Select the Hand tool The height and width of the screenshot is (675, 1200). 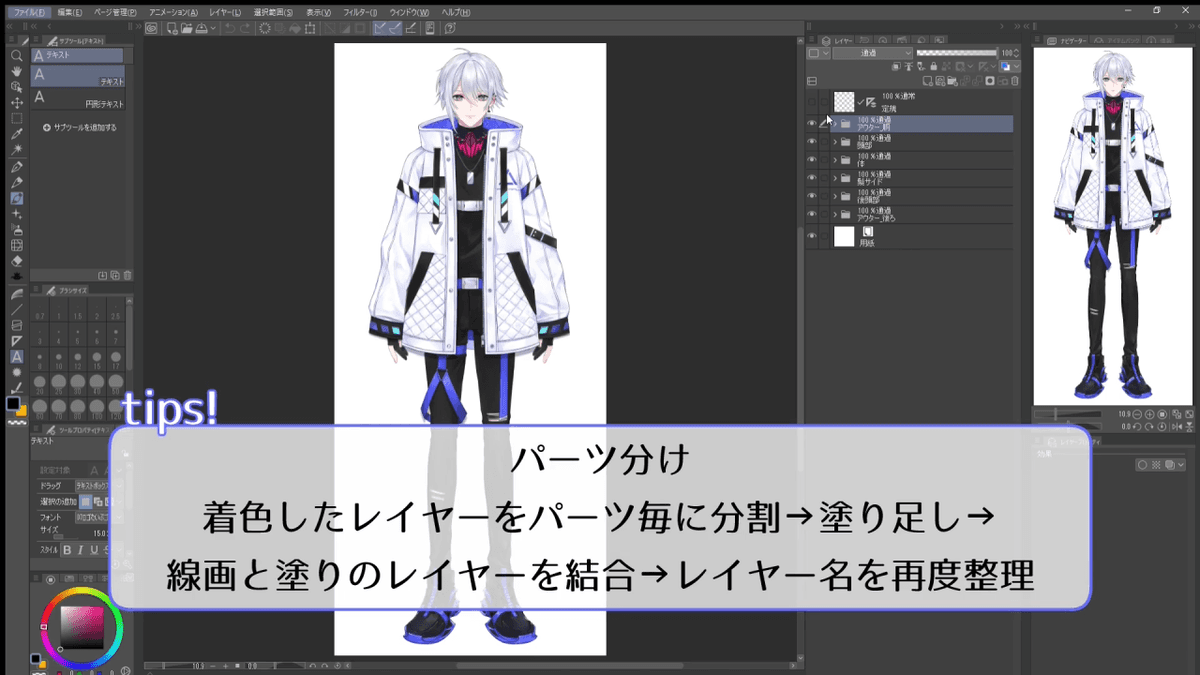pyautogui.click(x=15, y=72)
